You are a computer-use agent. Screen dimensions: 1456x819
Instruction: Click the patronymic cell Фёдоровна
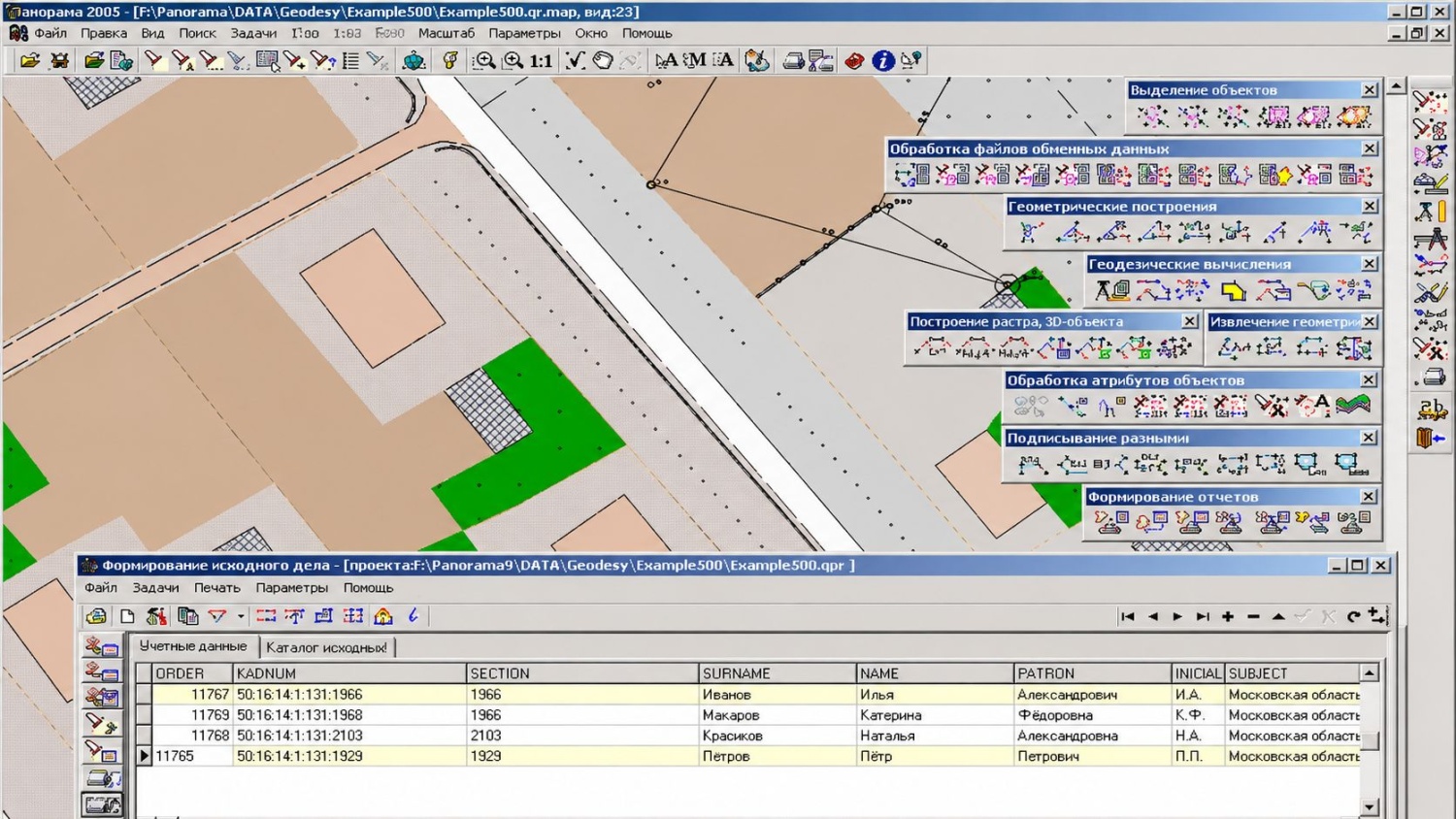[1093, 715]
